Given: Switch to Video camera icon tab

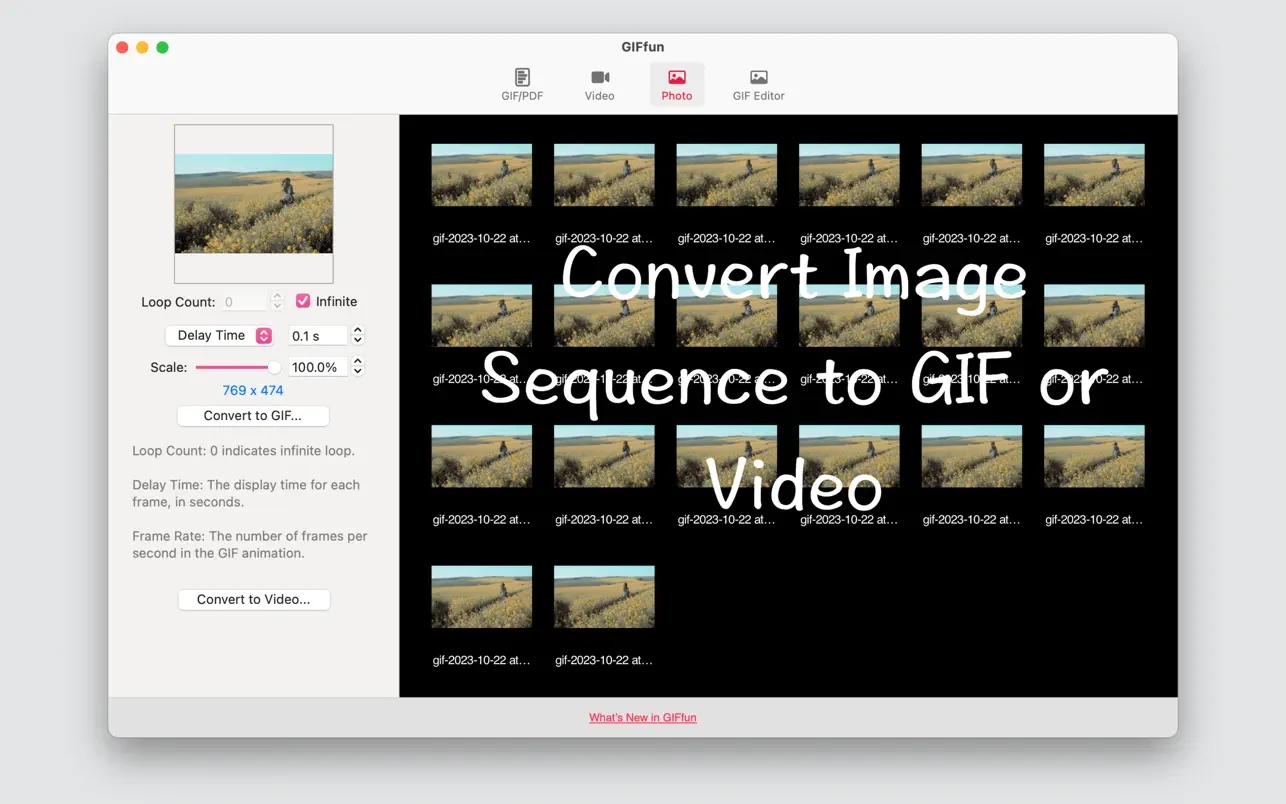Looking at the screenshot, I should tap(599, 77).
